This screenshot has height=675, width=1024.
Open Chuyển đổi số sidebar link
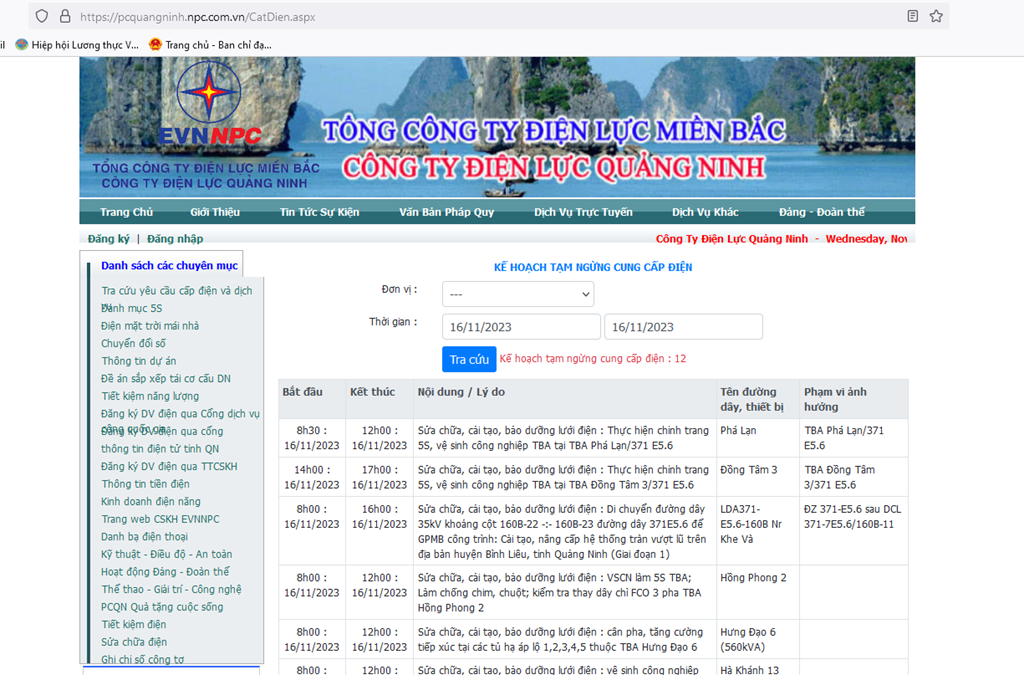click(x=133, y=343)
